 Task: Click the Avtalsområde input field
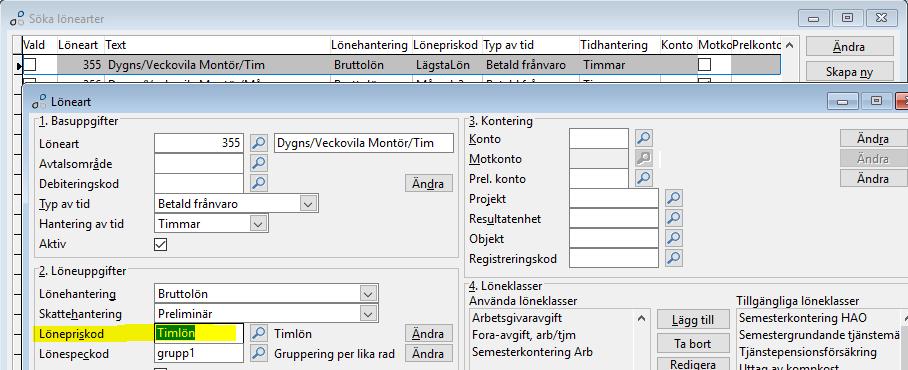coord(199,163)
